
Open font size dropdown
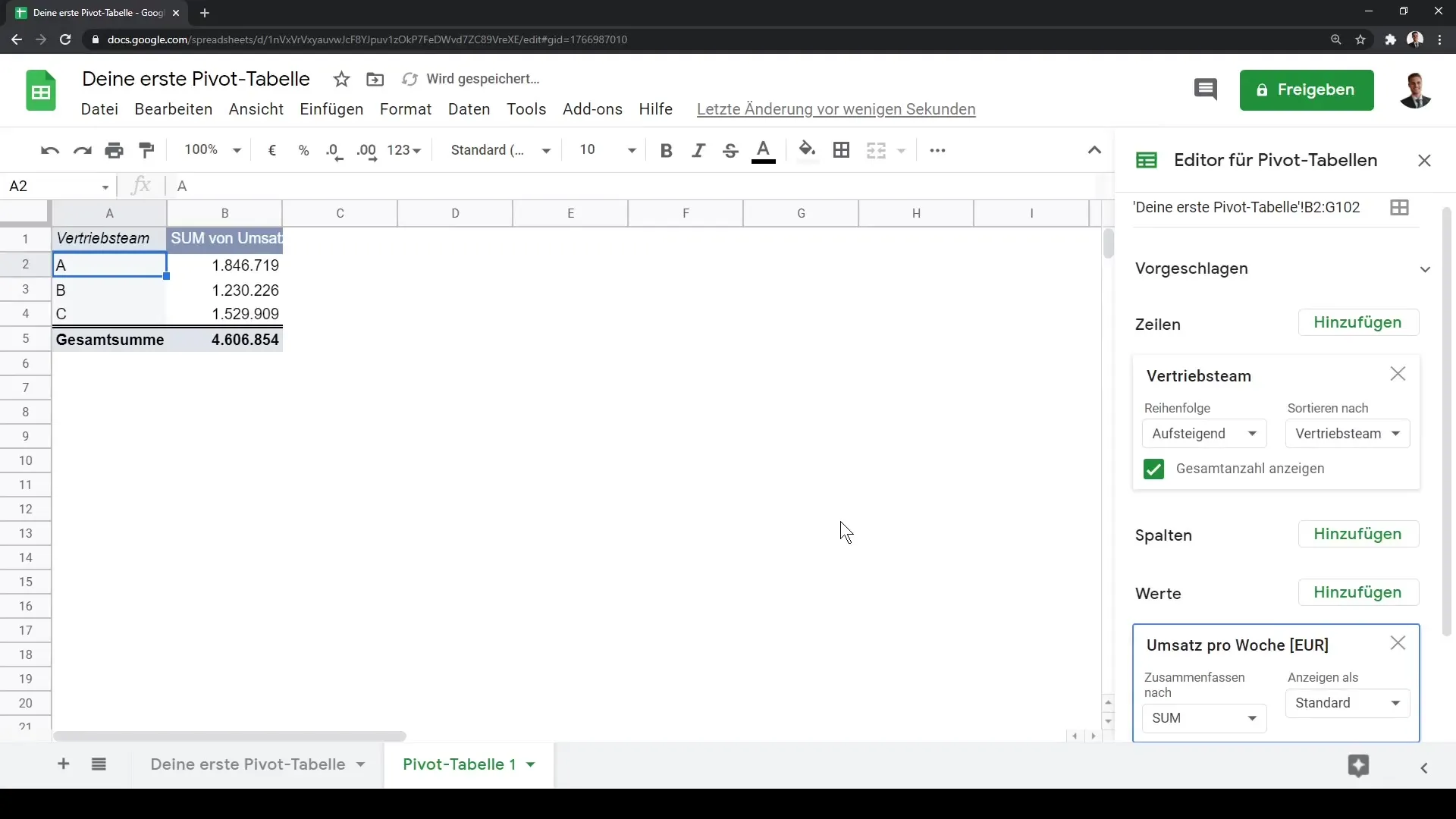click(x=607, y=150)
